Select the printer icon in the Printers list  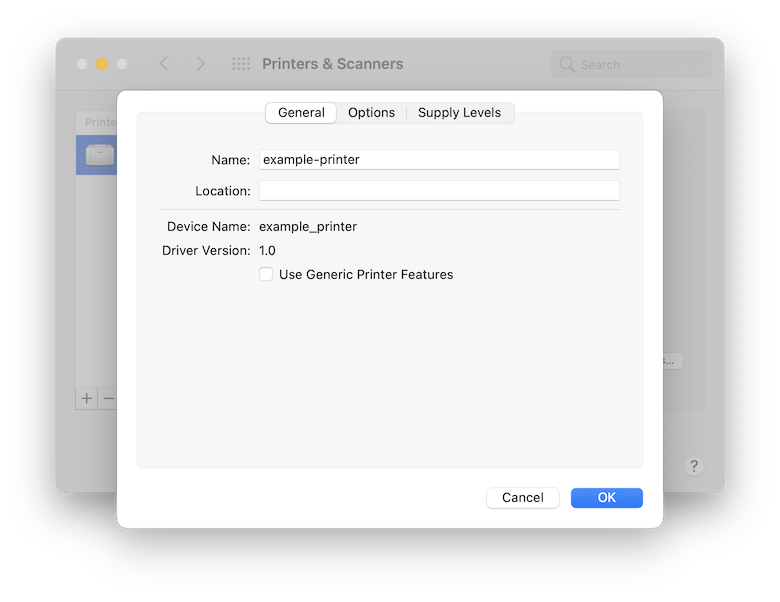(99, 155)
